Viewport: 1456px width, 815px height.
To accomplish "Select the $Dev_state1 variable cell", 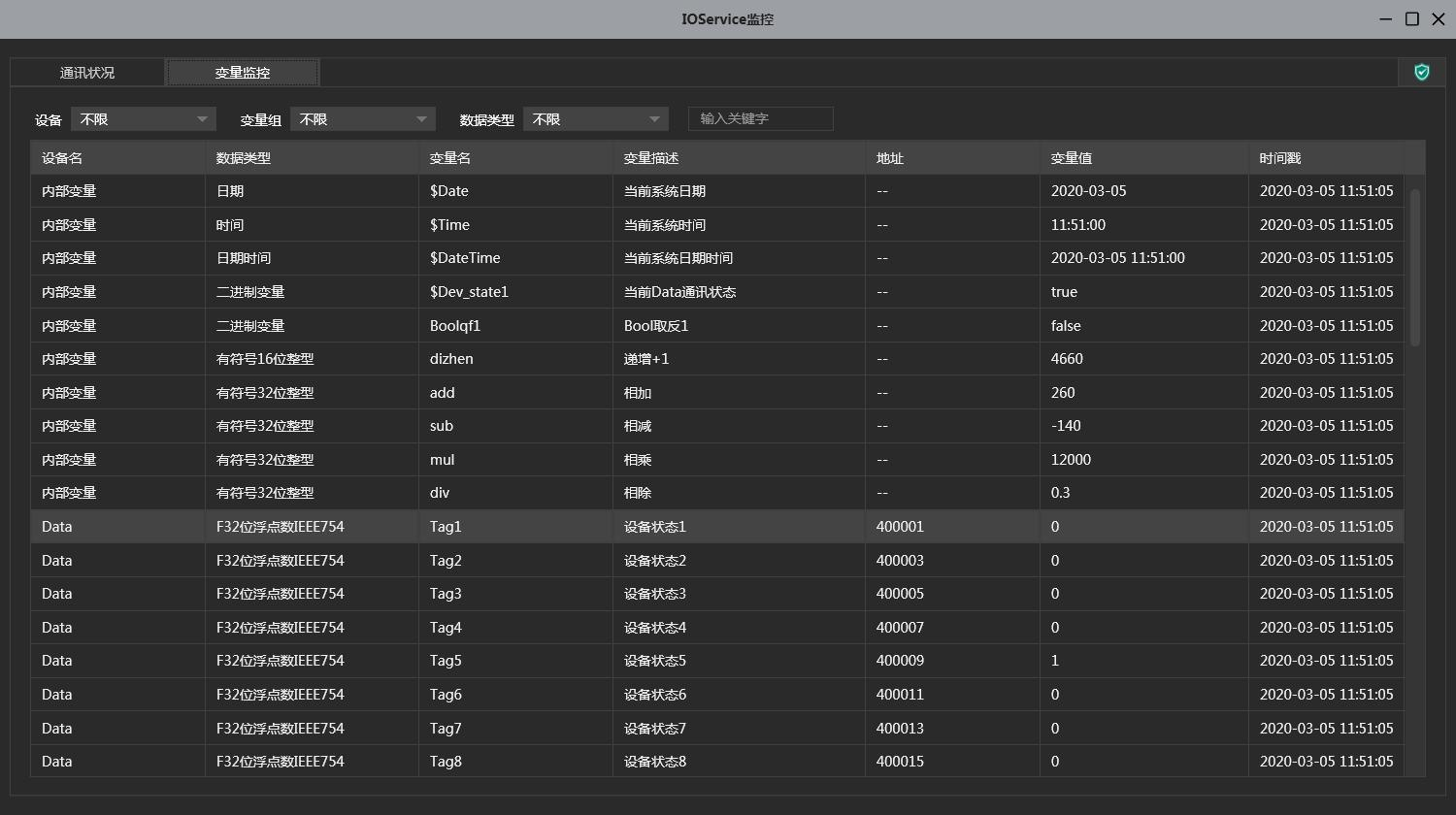I will click(515, 292).
